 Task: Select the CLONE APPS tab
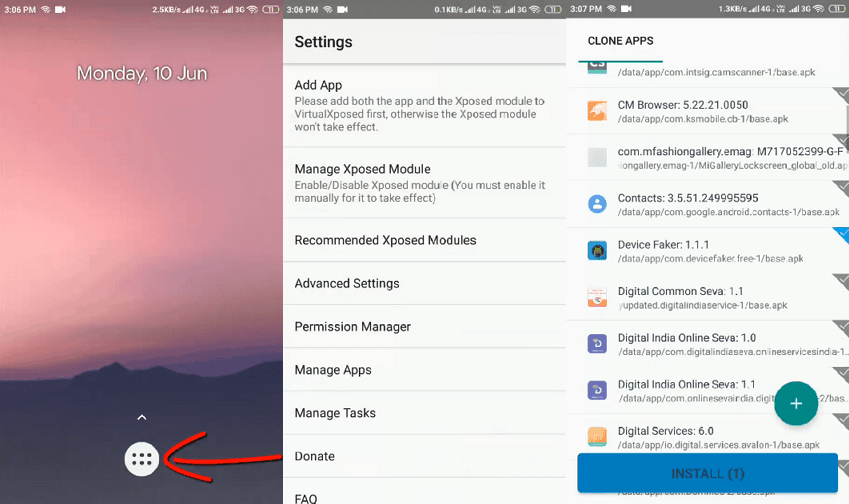click(x=621, y=41)
